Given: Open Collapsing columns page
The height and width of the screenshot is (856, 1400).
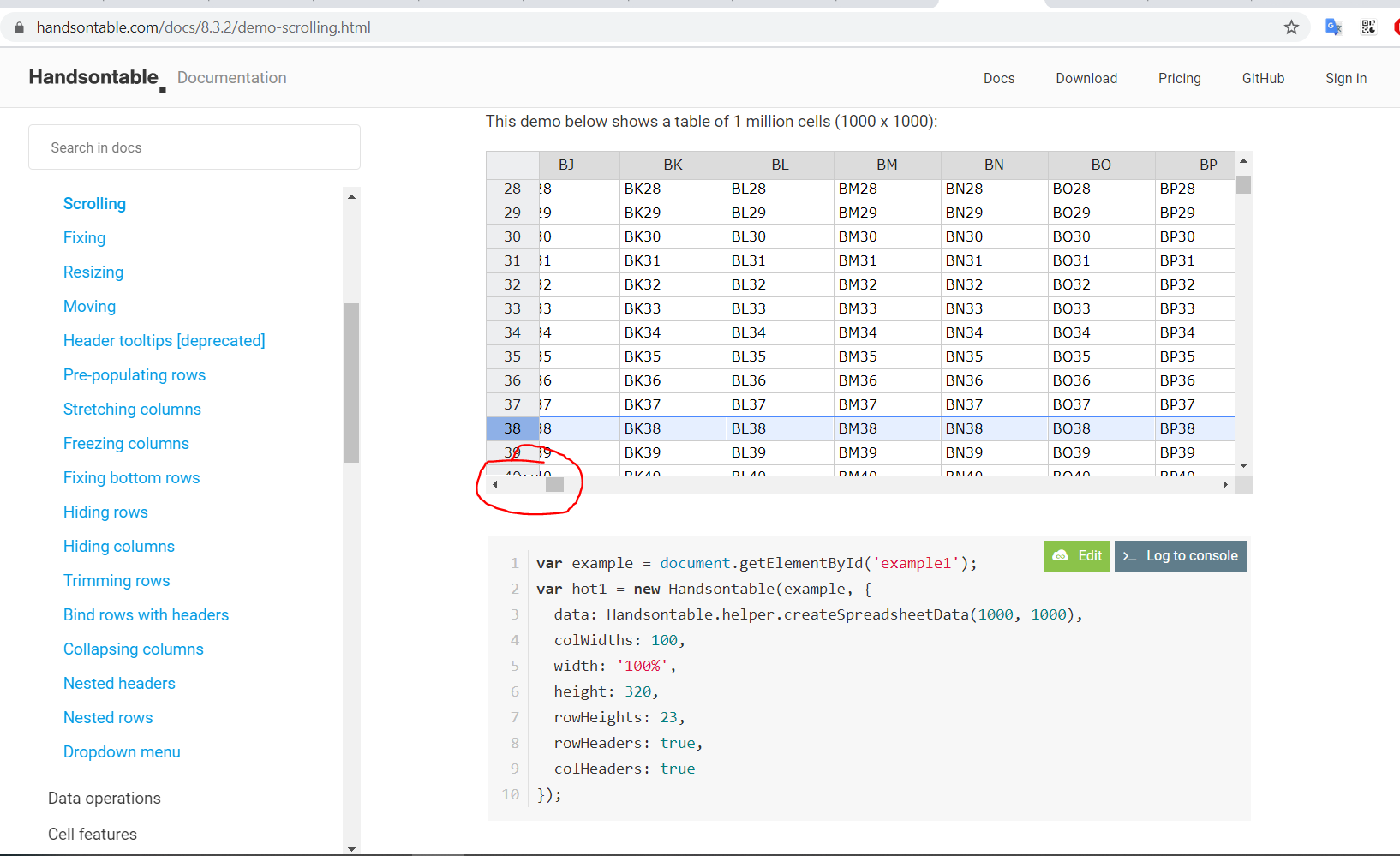Looking at the screenshot, I should tap(134, 649).
